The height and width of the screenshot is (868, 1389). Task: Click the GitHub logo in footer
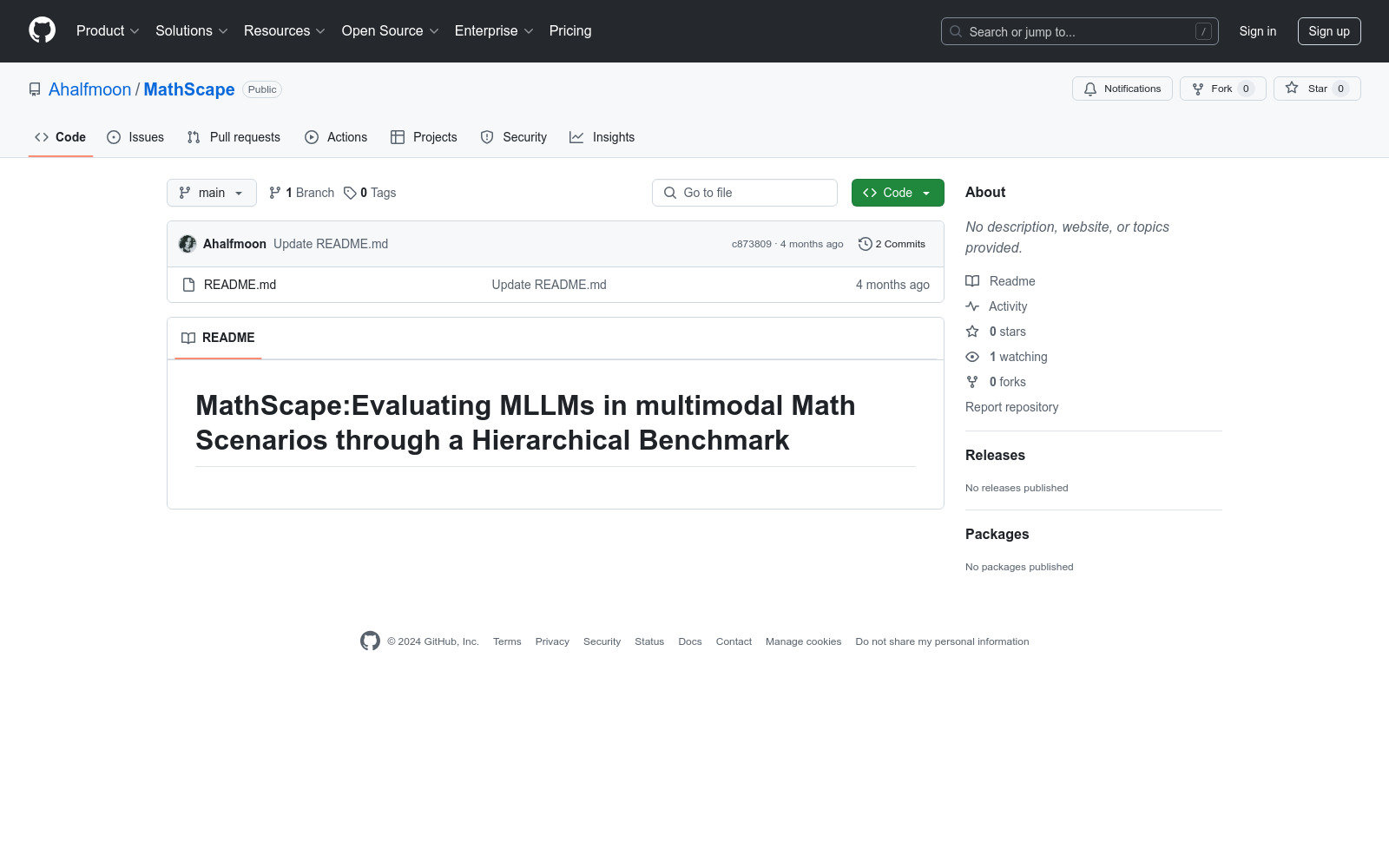pos(370,641)
